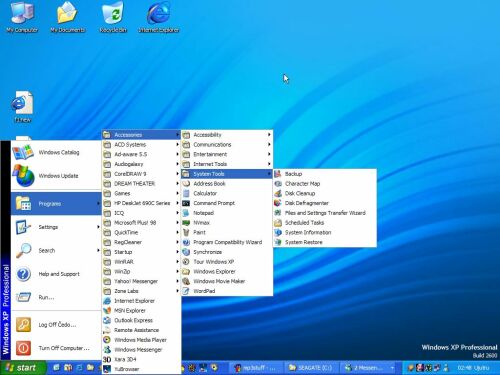Click the Xara 3D4 icon

pyautogui.click(x=107, y=359)
